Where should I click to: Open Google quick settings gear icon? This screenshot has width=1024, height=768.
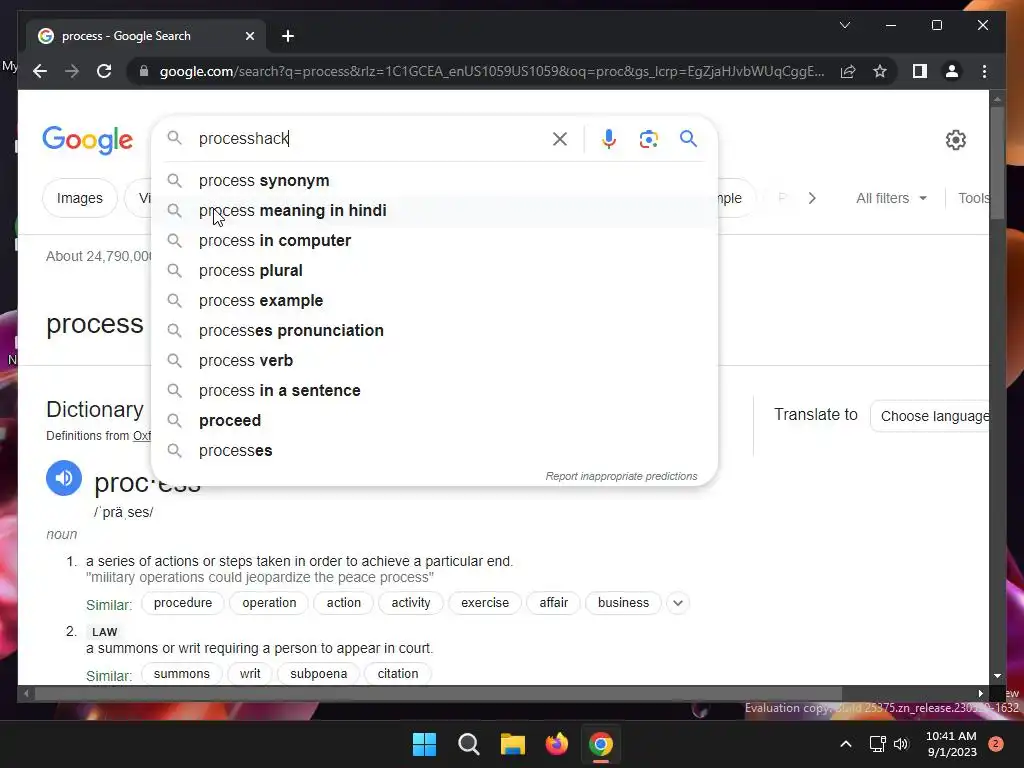955,140
